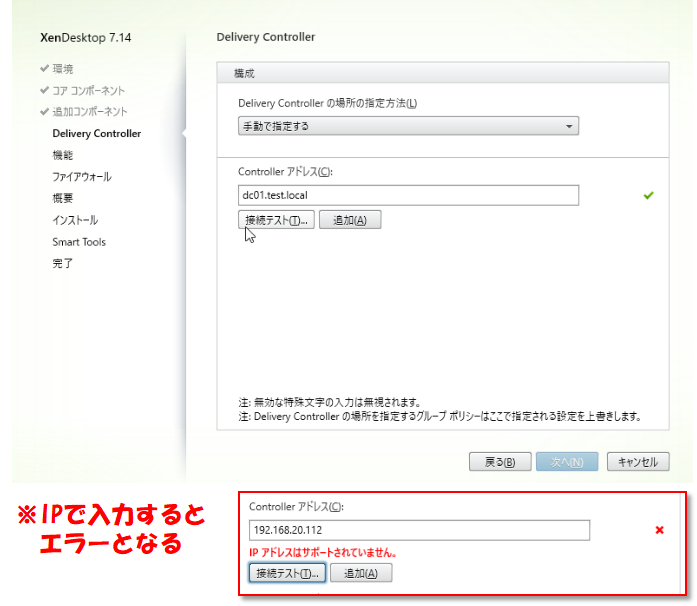Screen dimensions: 697x606
Task: Click the upper 追加(A) button beside the test button
Action: point(350,220)
